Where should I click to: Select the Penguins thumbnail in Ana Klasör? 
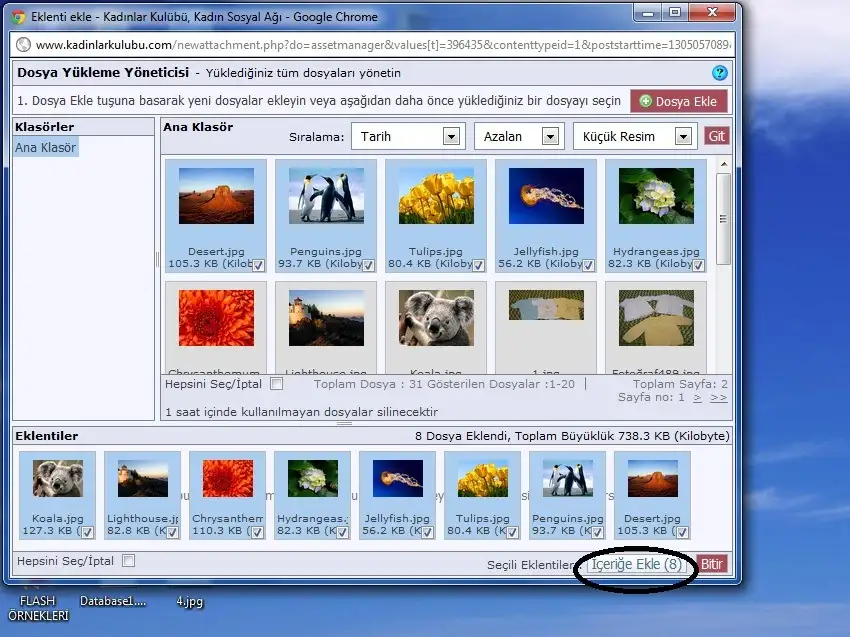(326, 196)
